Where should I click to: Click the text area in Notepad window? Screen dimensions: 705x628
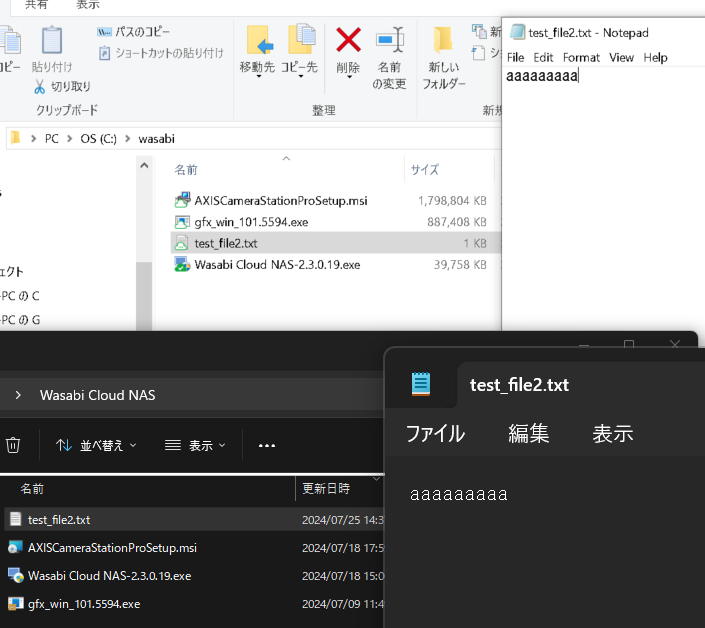[x=603, y=198]
